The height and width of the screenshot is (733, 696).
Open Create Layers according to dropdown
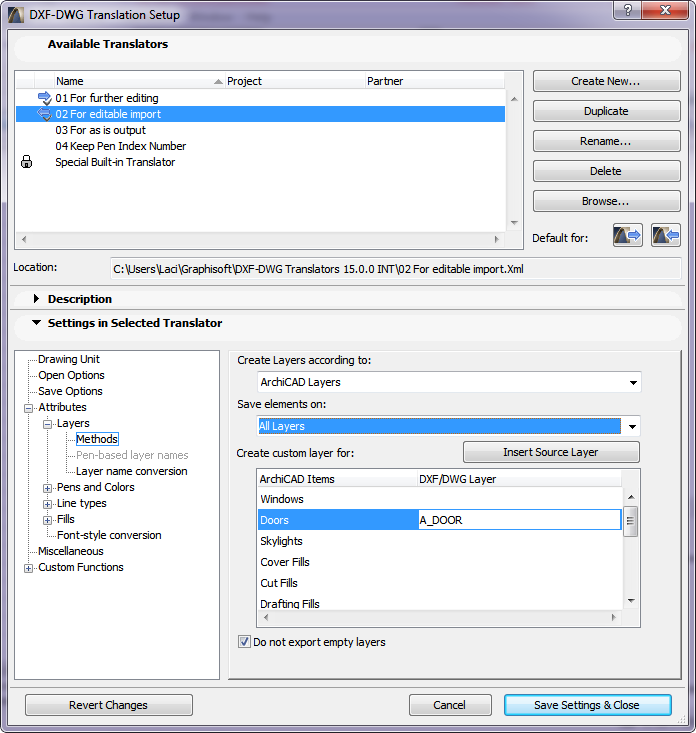449,382
